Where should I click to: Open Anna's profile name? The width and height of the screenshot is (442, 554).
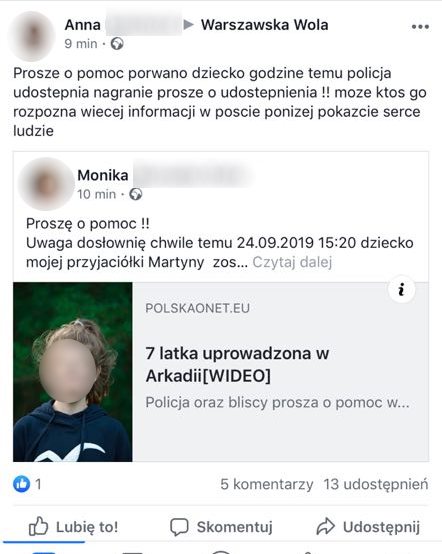pyautogui.click(x=83, y=25)
